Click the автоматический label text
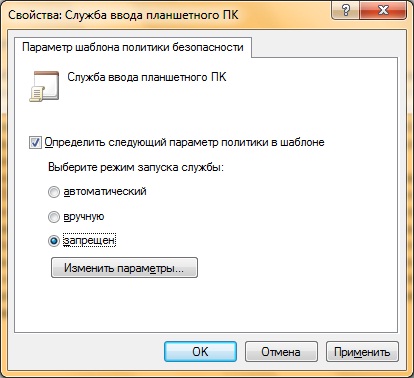 click(105, 191)
